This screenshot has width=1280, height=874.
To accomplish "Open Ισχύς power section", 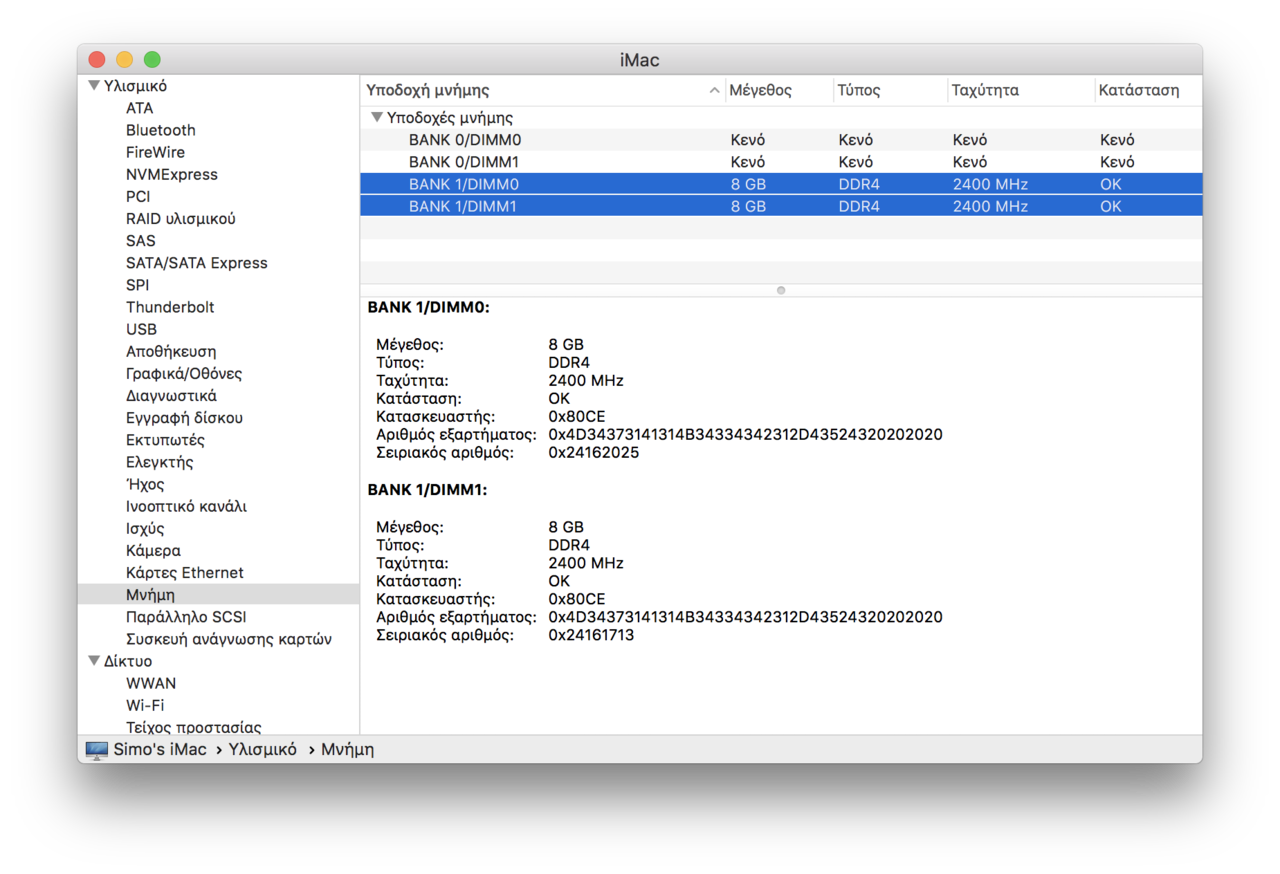I will (145, 528).
